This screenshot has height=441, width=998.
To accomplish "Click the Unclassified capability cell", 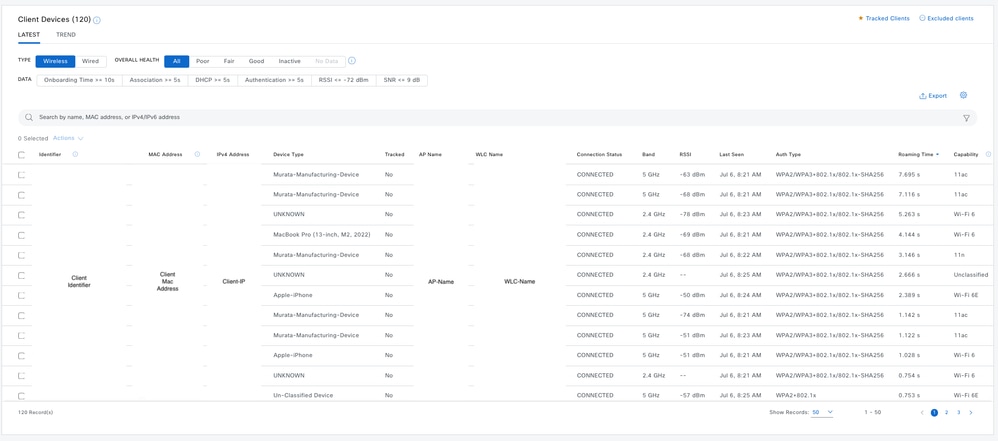I will pyautogui.click(x=971, y=275).
